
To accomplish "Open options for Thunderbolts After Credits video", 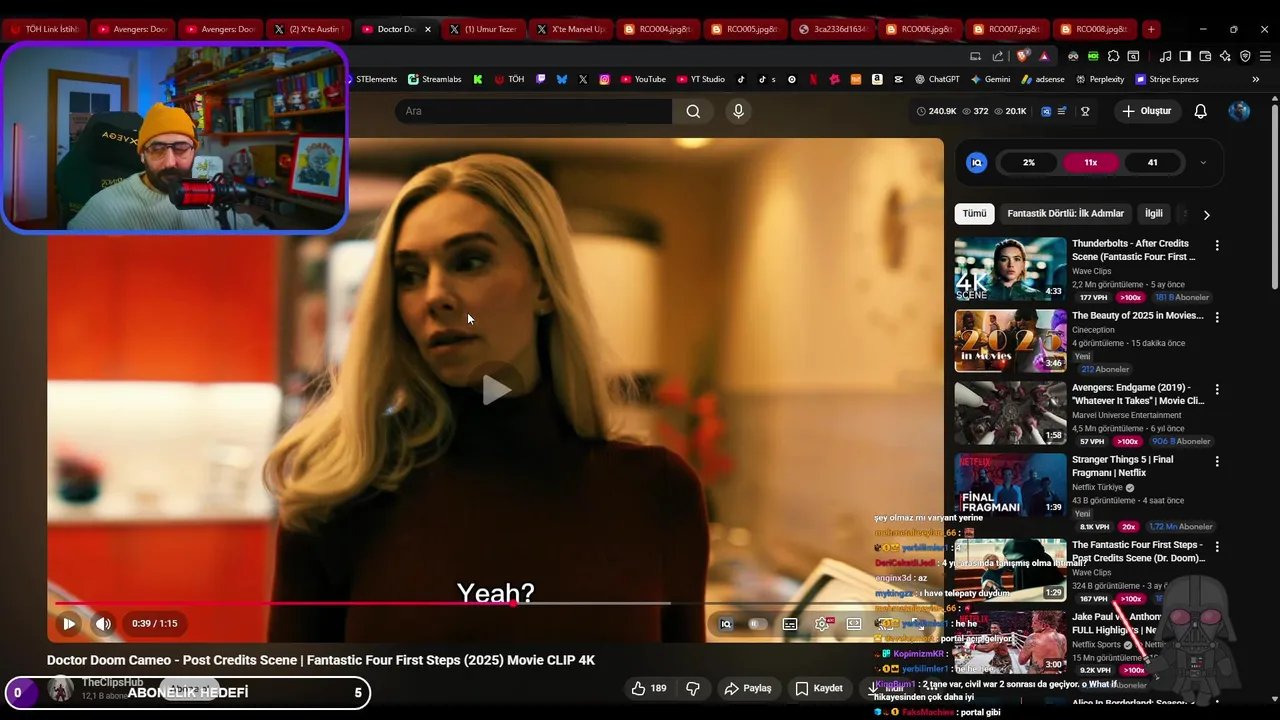I will [x=1217, y=245].
